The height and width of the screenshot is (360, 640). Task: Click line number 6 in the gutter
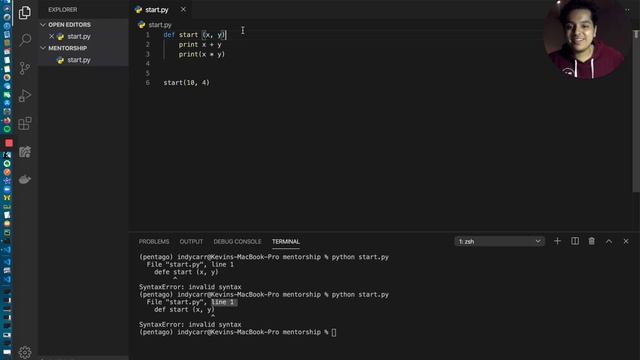click(x=148, y=82)
